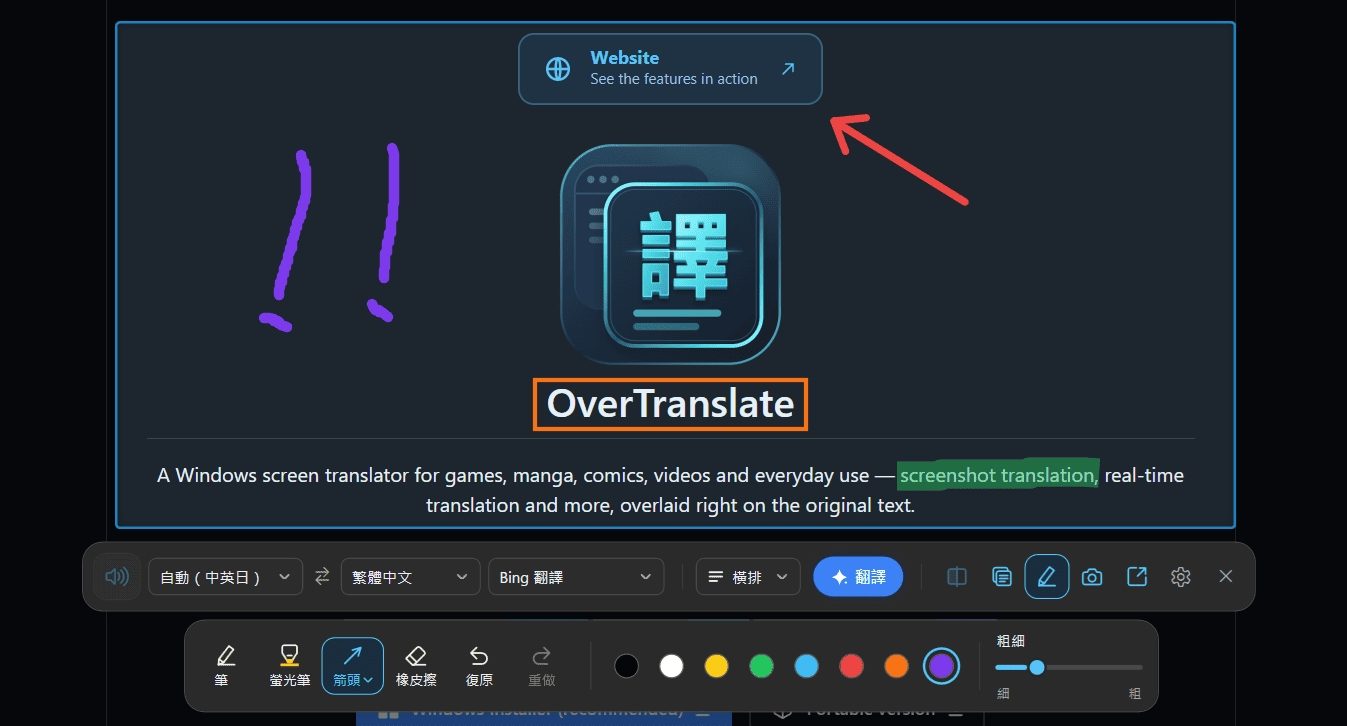The image size is (1347, 726).
Task: Click the highlighted 'screenshot translation' text
Action: 998,475
